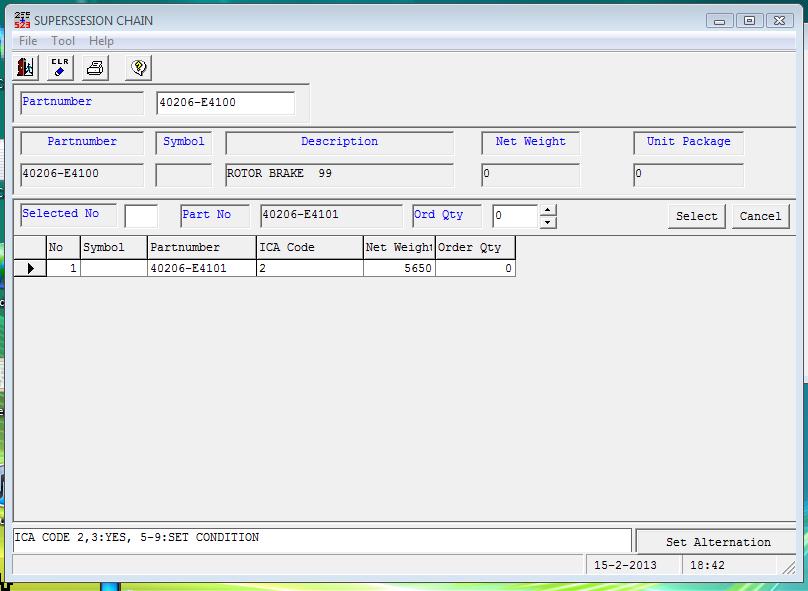Click the CLR eraser clear icon
Screen dimensions: 808x591
(x=60, y=67)
